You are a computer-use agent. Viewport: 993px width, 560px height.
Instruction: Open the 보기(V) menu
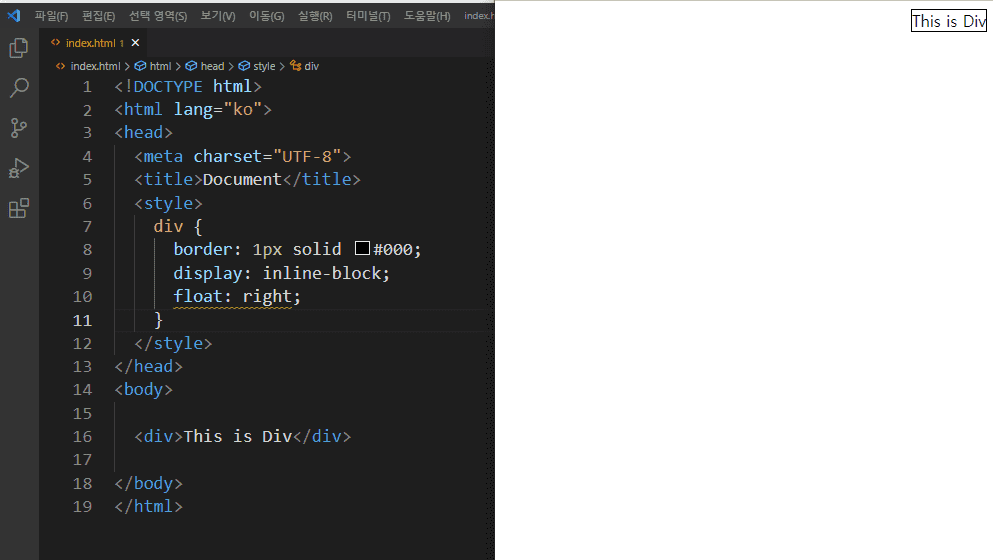pyautogui.click(x=218, y=16)
